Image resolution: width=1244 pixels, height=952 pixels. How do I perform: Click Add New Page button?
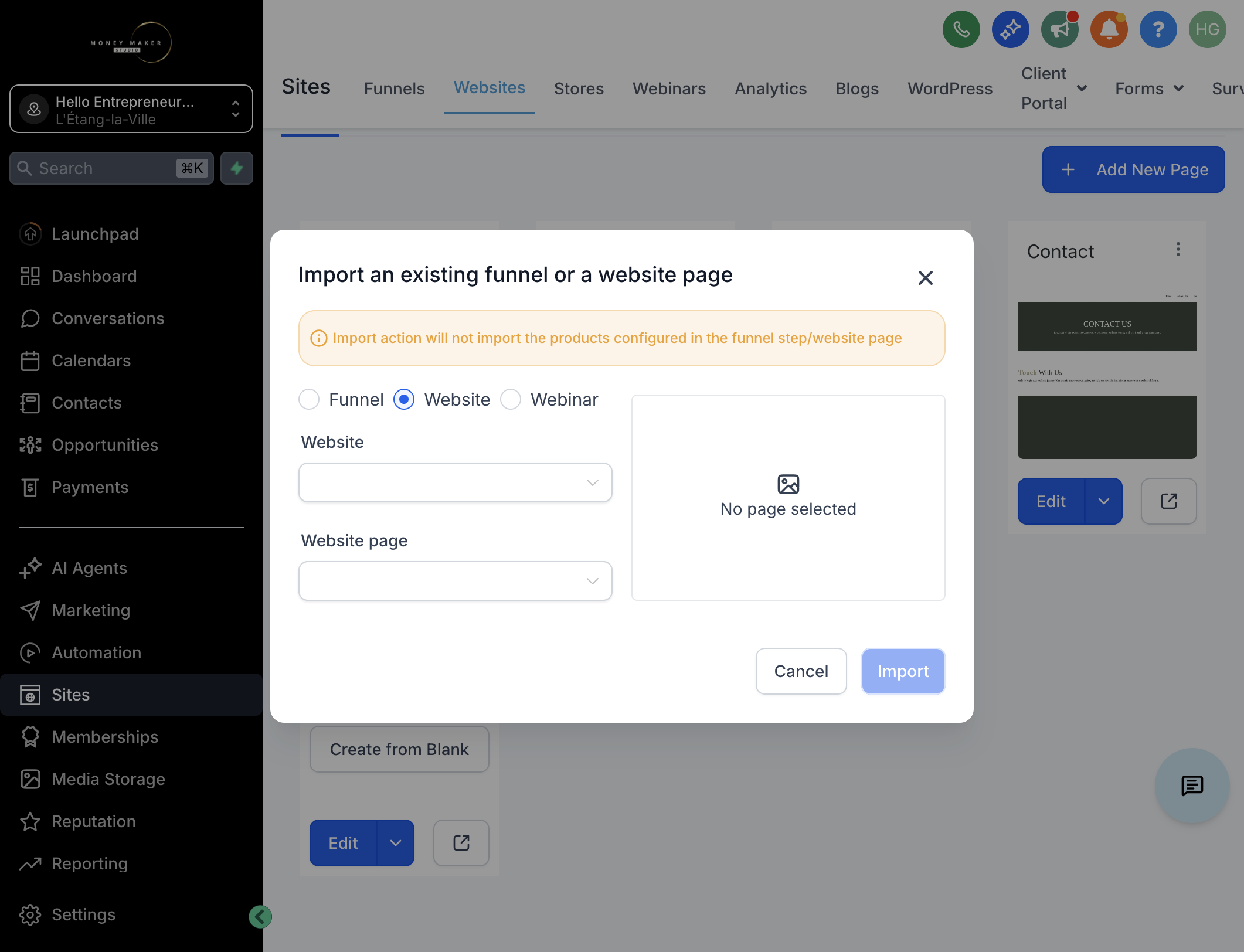click(x=1134, y=169)
